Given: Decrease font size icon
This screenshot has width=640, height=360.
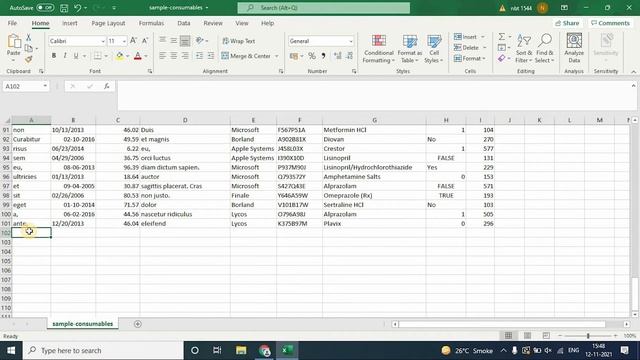Looking at the screenshot, I should pyautogui.click(x=145, y=41).
